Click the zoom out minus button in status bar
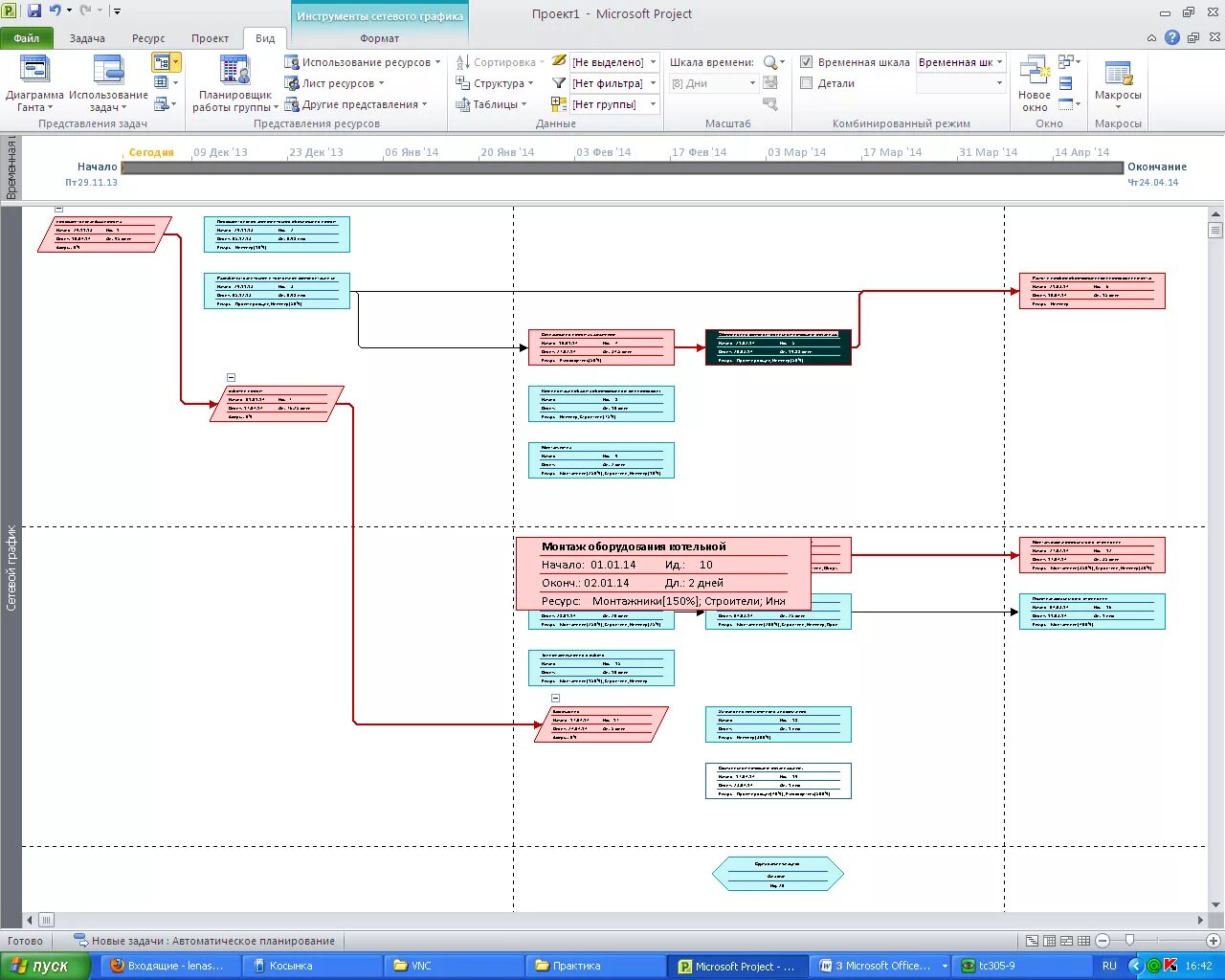Screen dimensions: 1225x980 [x=1102, y=941]
